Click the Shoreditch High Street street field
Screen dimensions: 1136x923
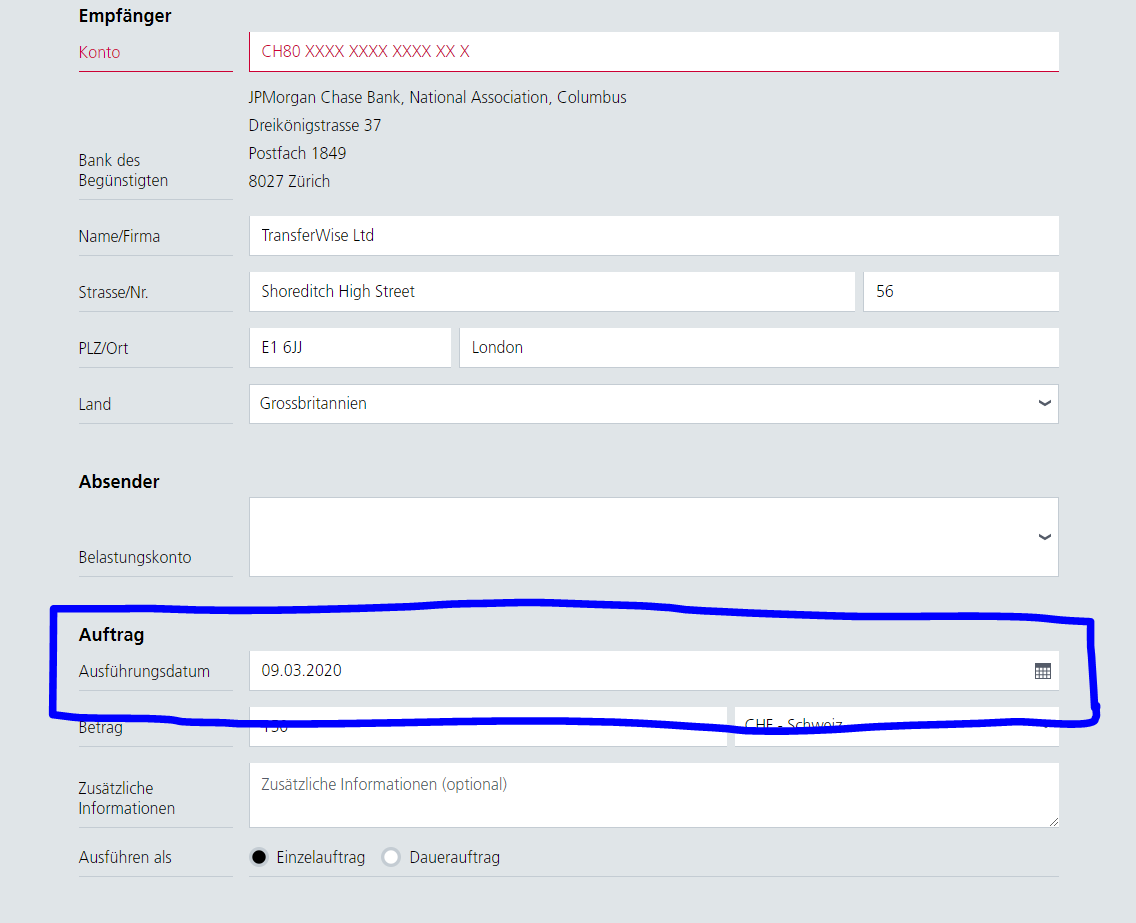[551, 292]
